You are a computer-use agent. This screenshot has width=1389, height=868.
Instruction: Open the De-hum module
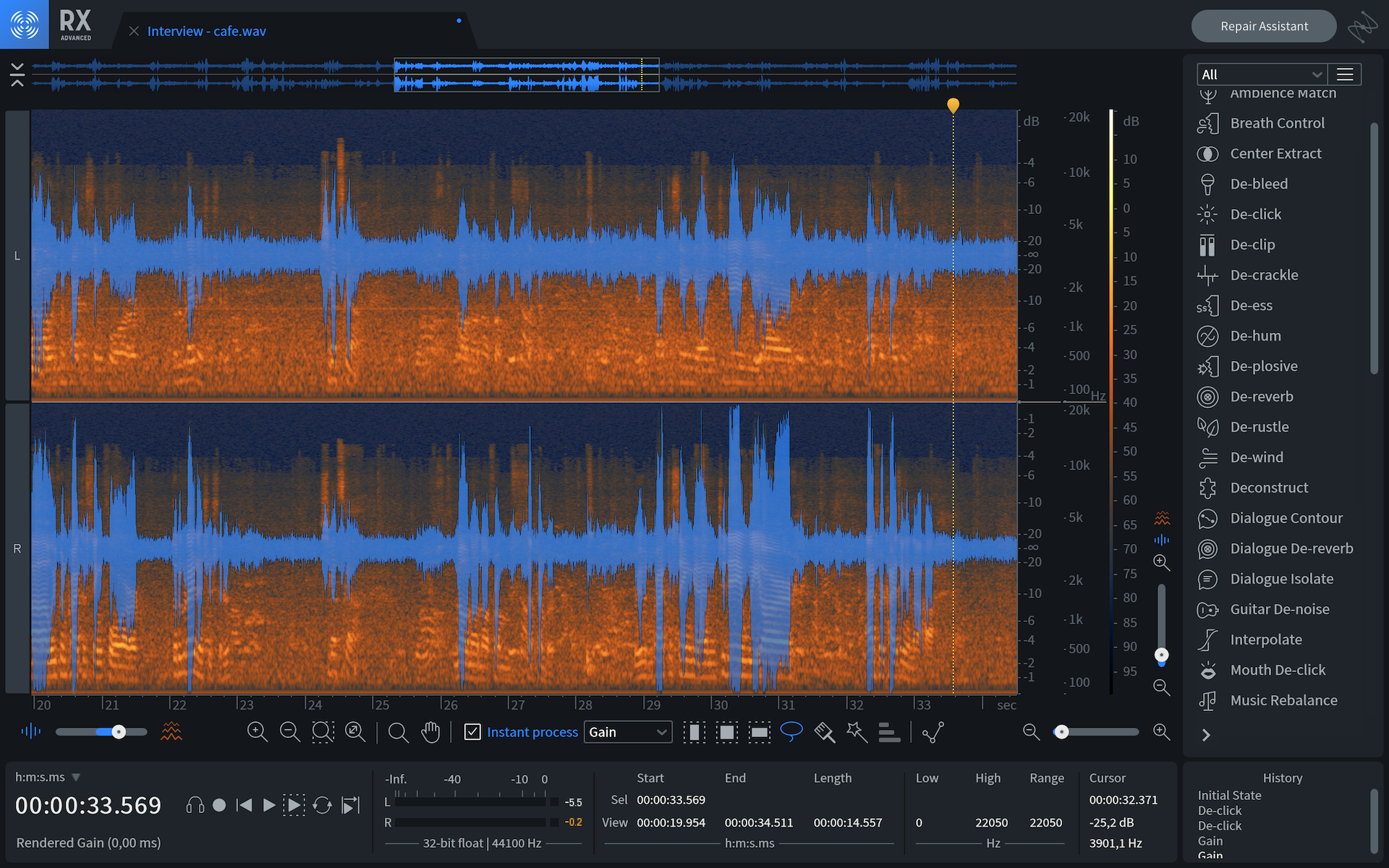[1255, 336]
